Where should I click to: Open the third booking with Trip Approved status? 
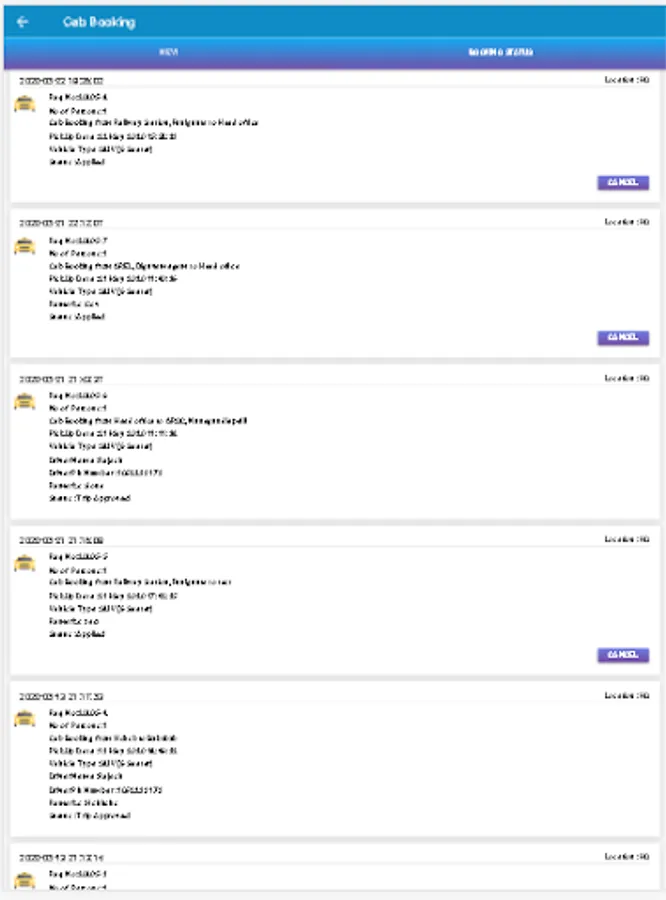point(90,497)
